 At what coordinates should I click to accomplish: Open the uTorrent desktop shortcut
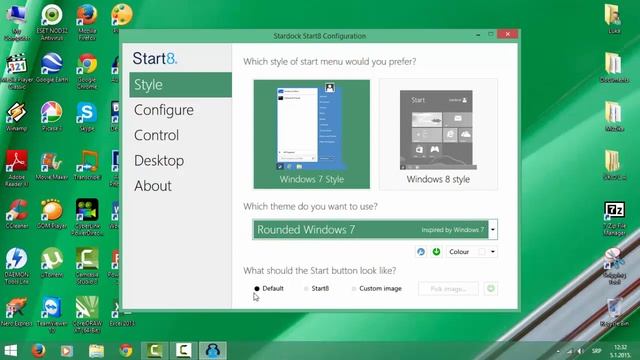click(x=52, y=263)
